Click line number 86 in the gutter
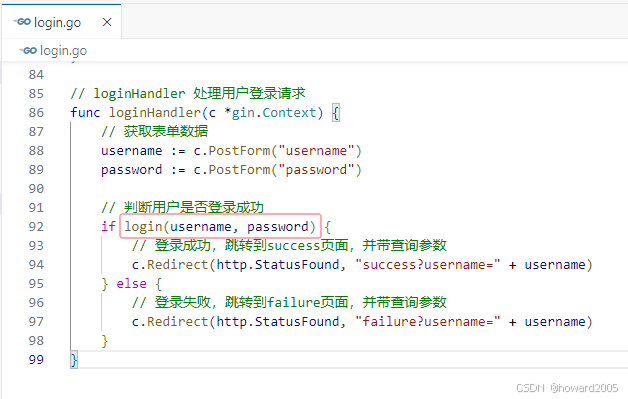 tap(36, 113)
